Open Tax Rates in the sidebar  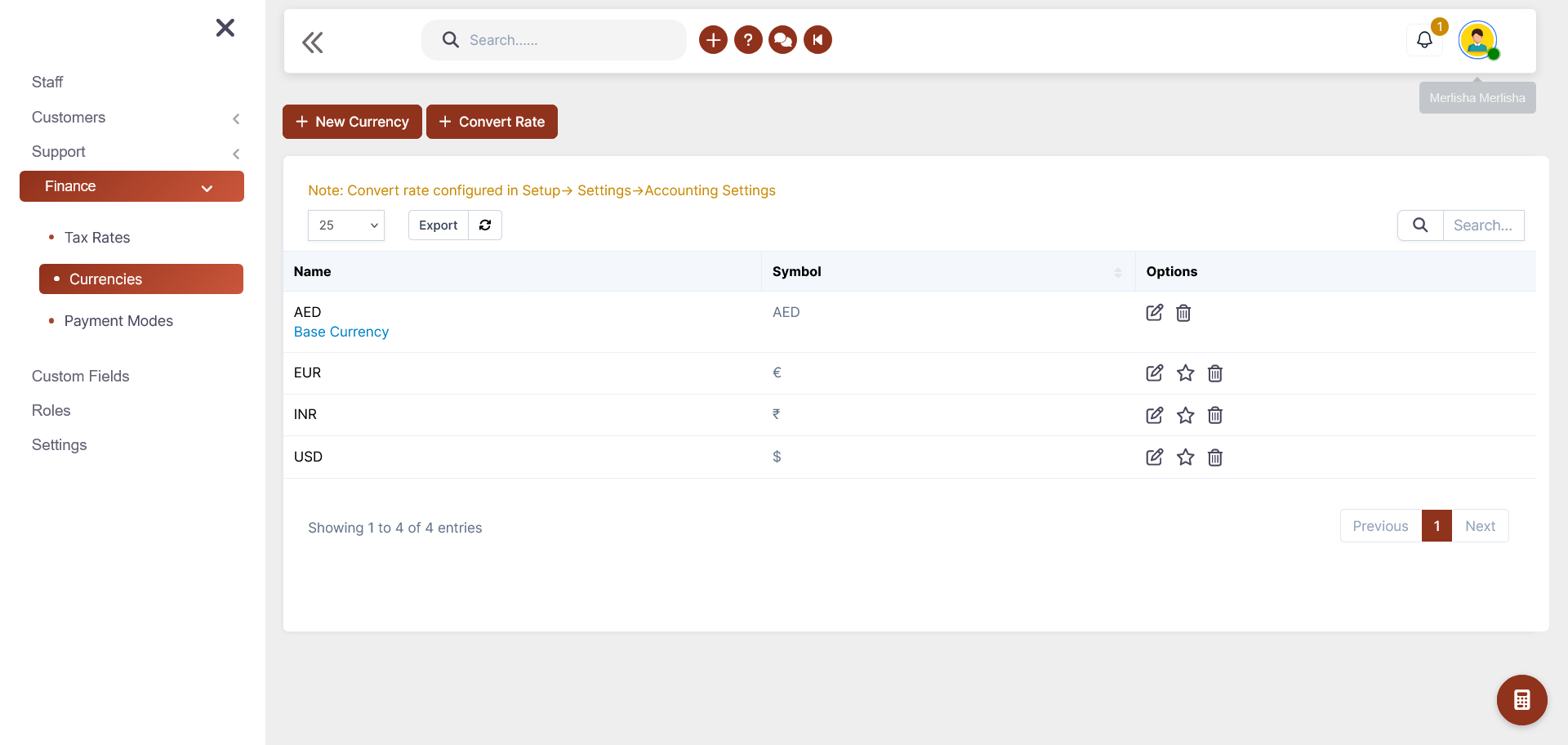click(97, 238)
